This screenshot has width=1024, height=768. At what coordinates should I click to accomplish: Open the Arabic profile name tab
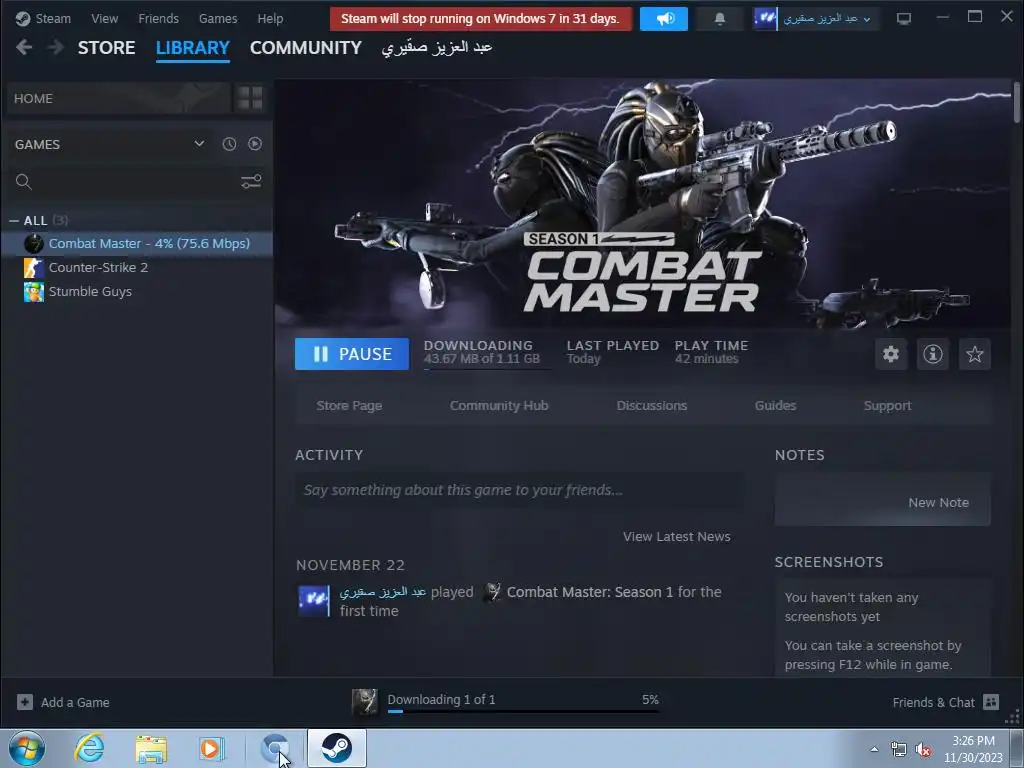[437, 48]
